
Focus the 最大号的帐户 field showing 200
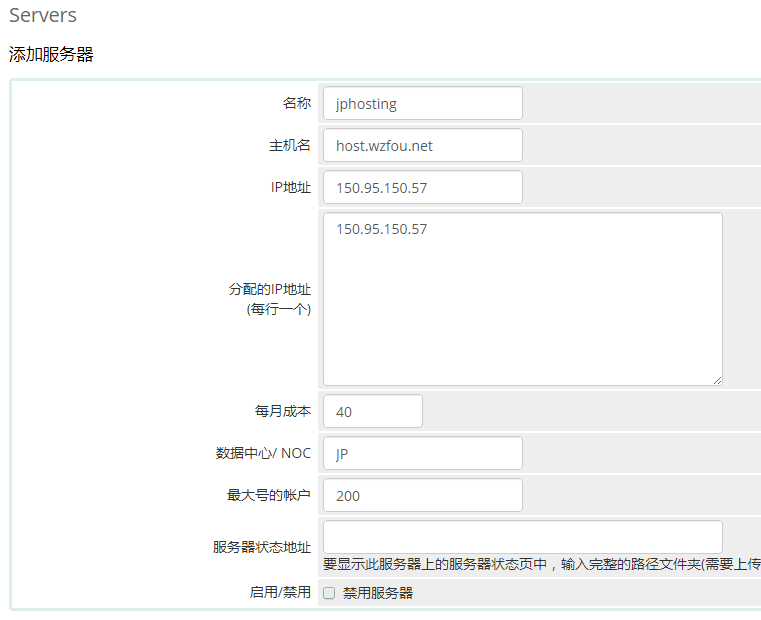tap(422, 495)
